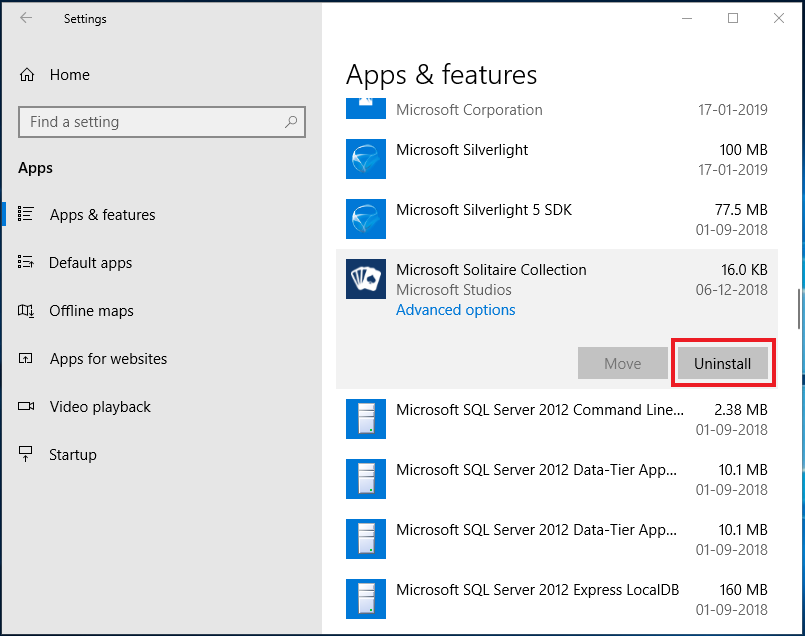The image size is (805, 636).
Task: Click the Silverlight 5 SDK icon
Action: (x=366, y=219)
